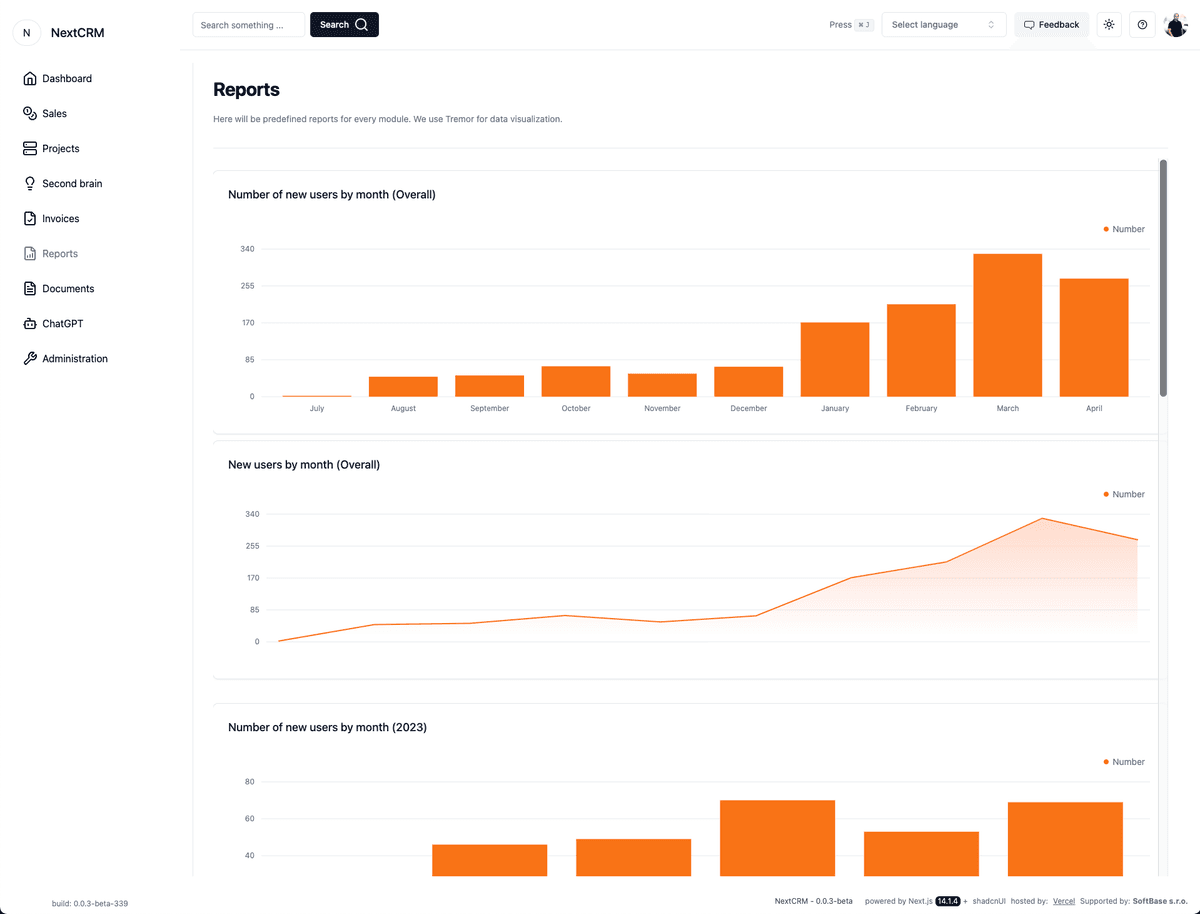Toggle light/dark theme with sun icon
Viewport: 1200px width, 914px height.
[1109, 25]
